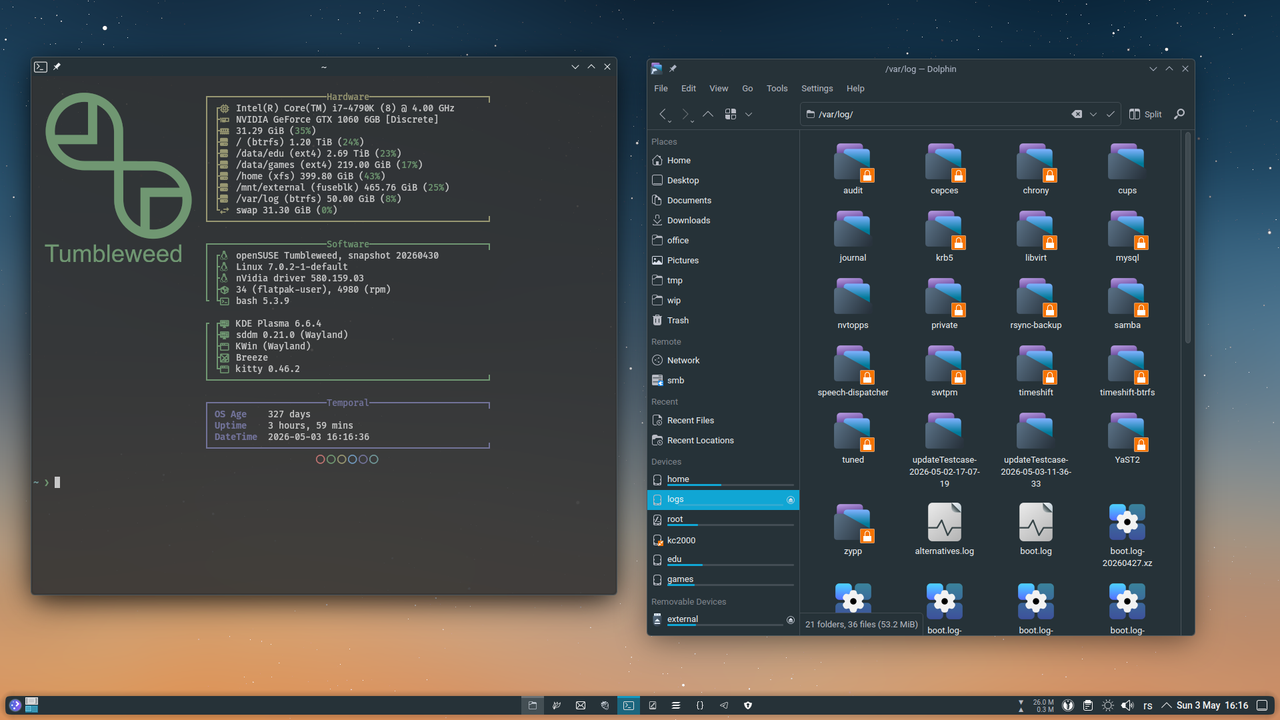Select the zypp folder icon
This screenshot has height=720, width=1280.
click(x=853, y=523)
